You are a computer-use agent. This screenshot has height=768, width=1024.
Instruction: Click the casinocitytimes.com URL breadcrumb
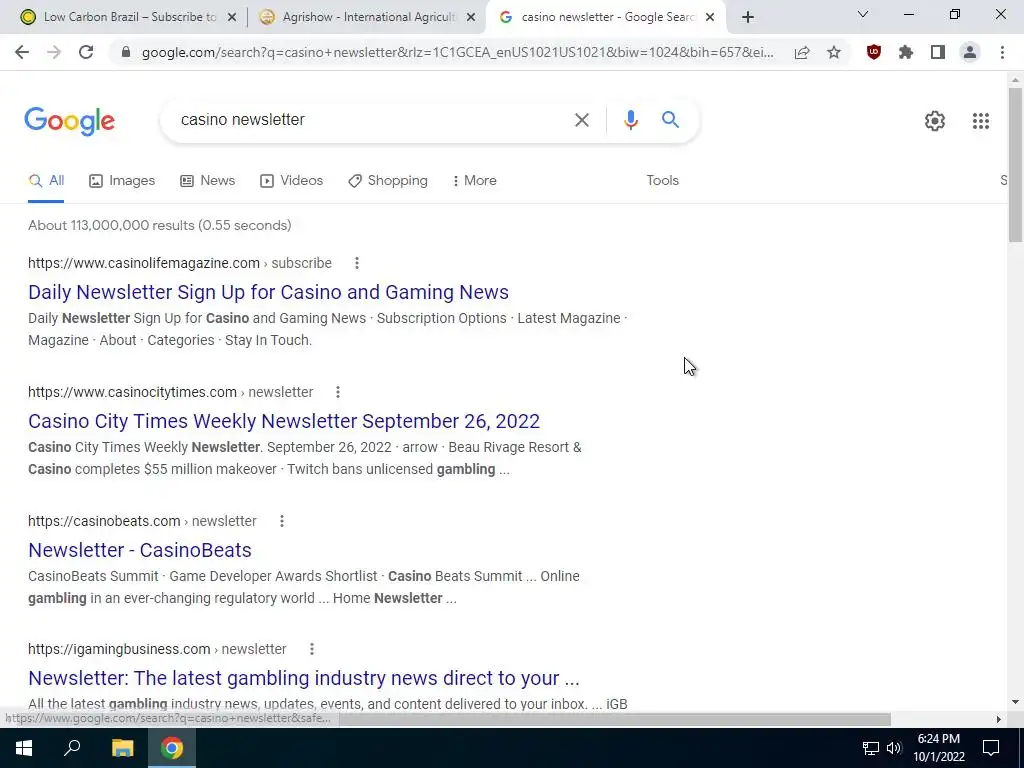(x=170, y=392)
